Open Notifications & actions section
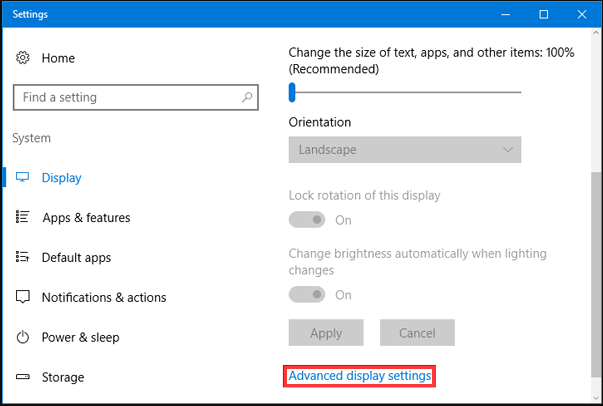This screenshot has height=406, width=603. click(104, 297)
